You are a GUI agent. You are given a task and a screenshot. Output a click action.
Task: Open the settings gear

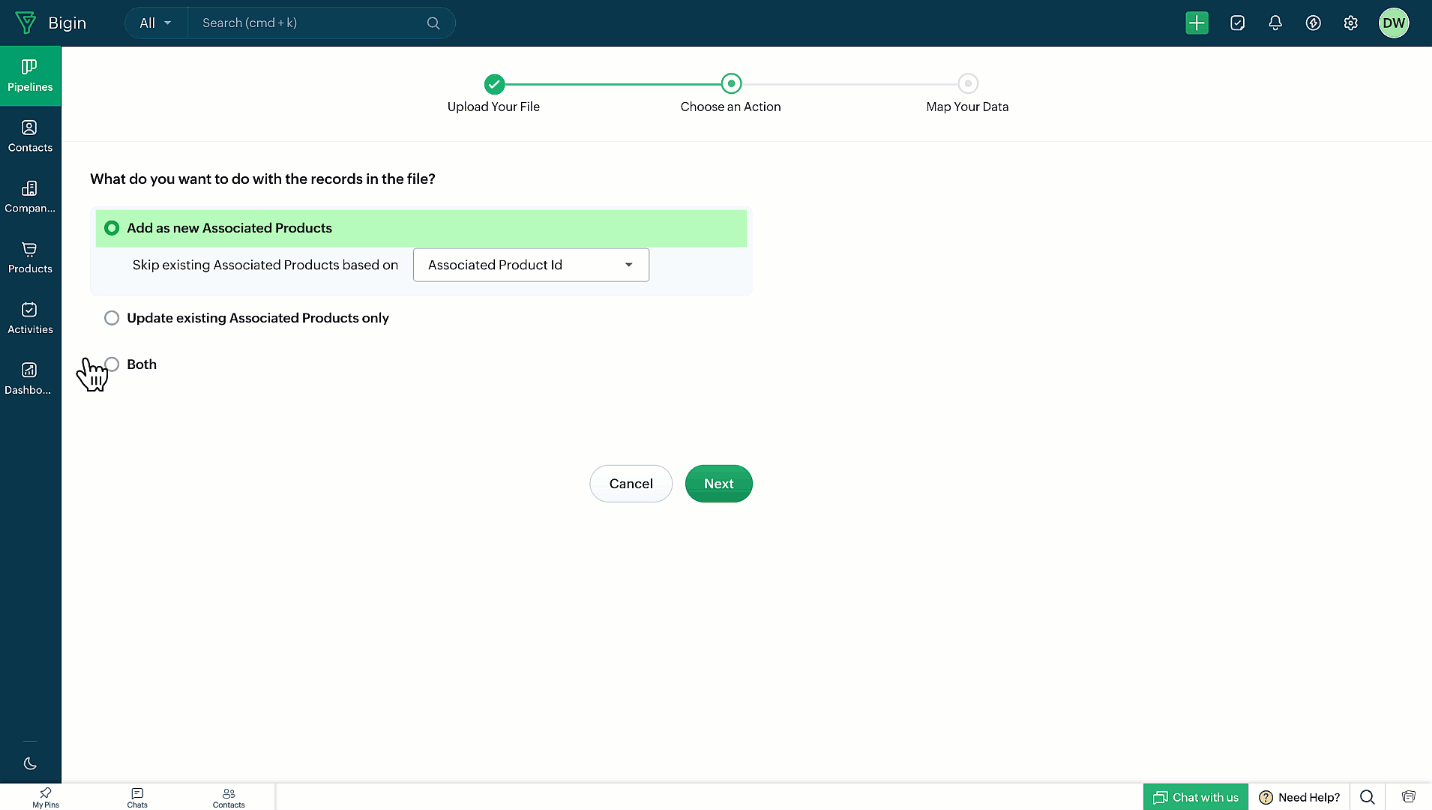1351,23
